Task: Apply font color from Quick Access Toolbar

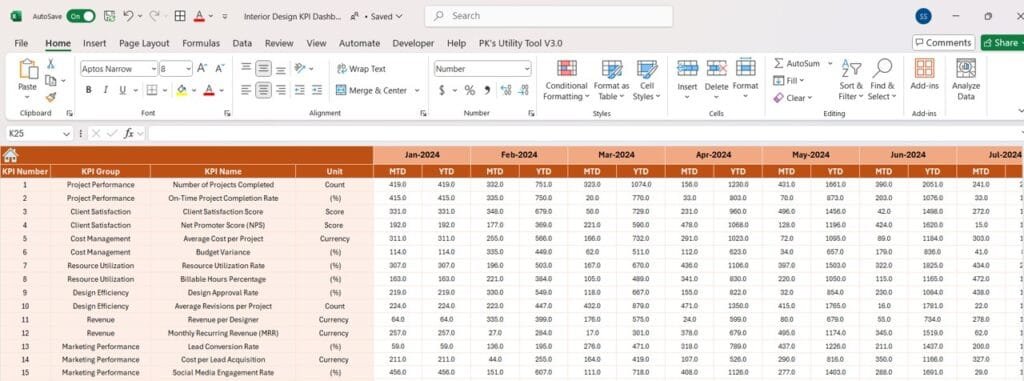Action: point(200,16)
